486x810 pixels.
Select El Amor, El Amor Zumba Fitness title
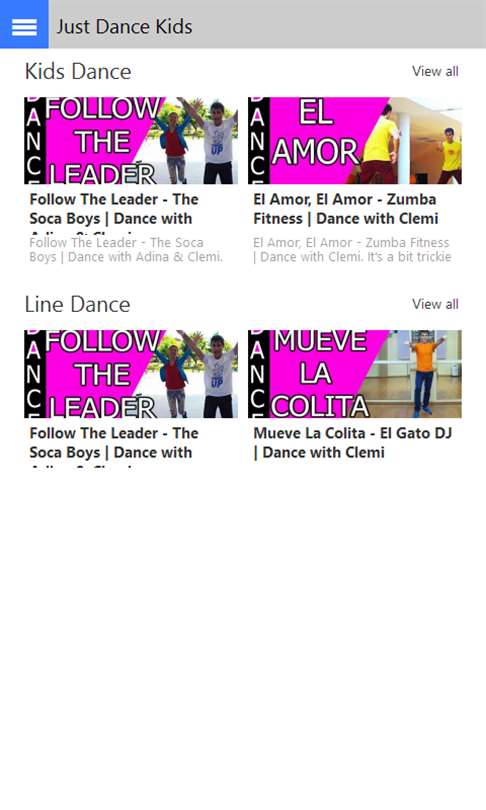click(x=346, y=209)
